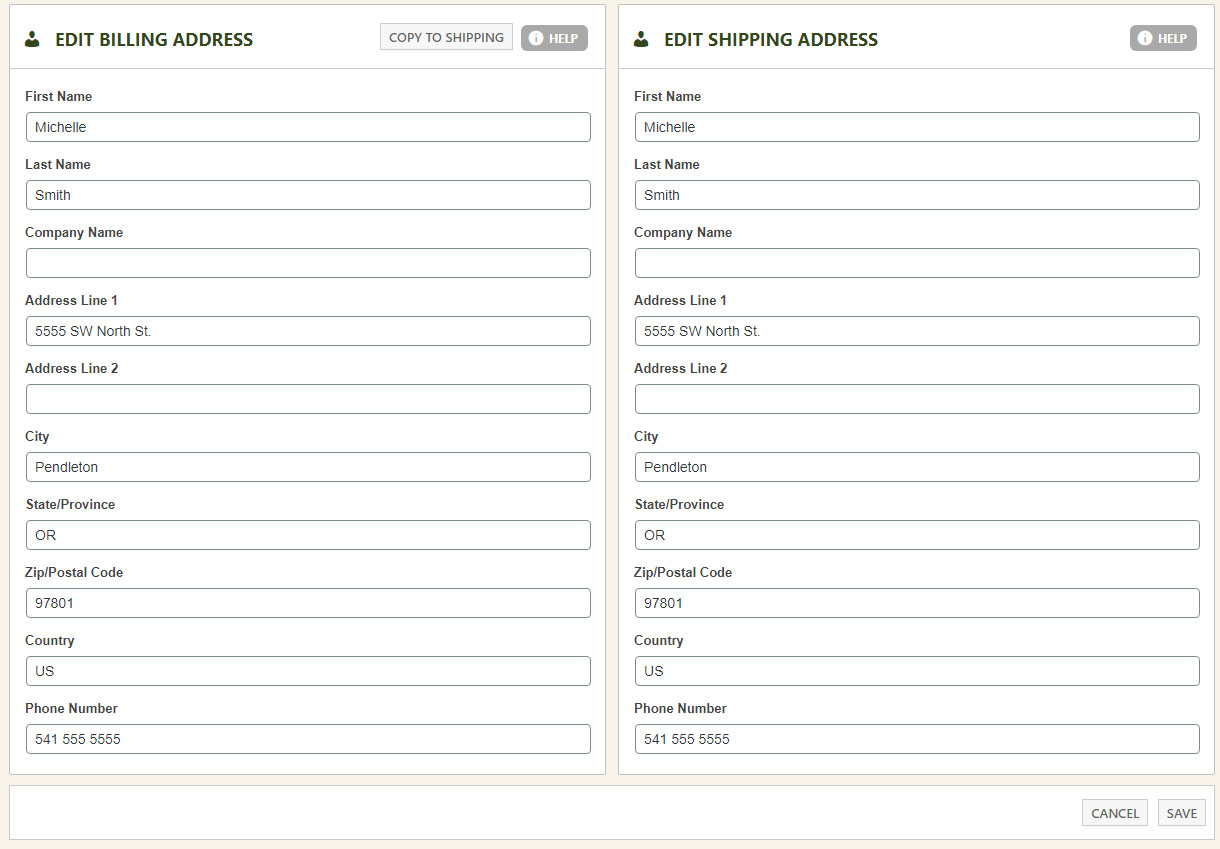
Task: Edit billing Address Line 1 field
Action: coord(308,331)
